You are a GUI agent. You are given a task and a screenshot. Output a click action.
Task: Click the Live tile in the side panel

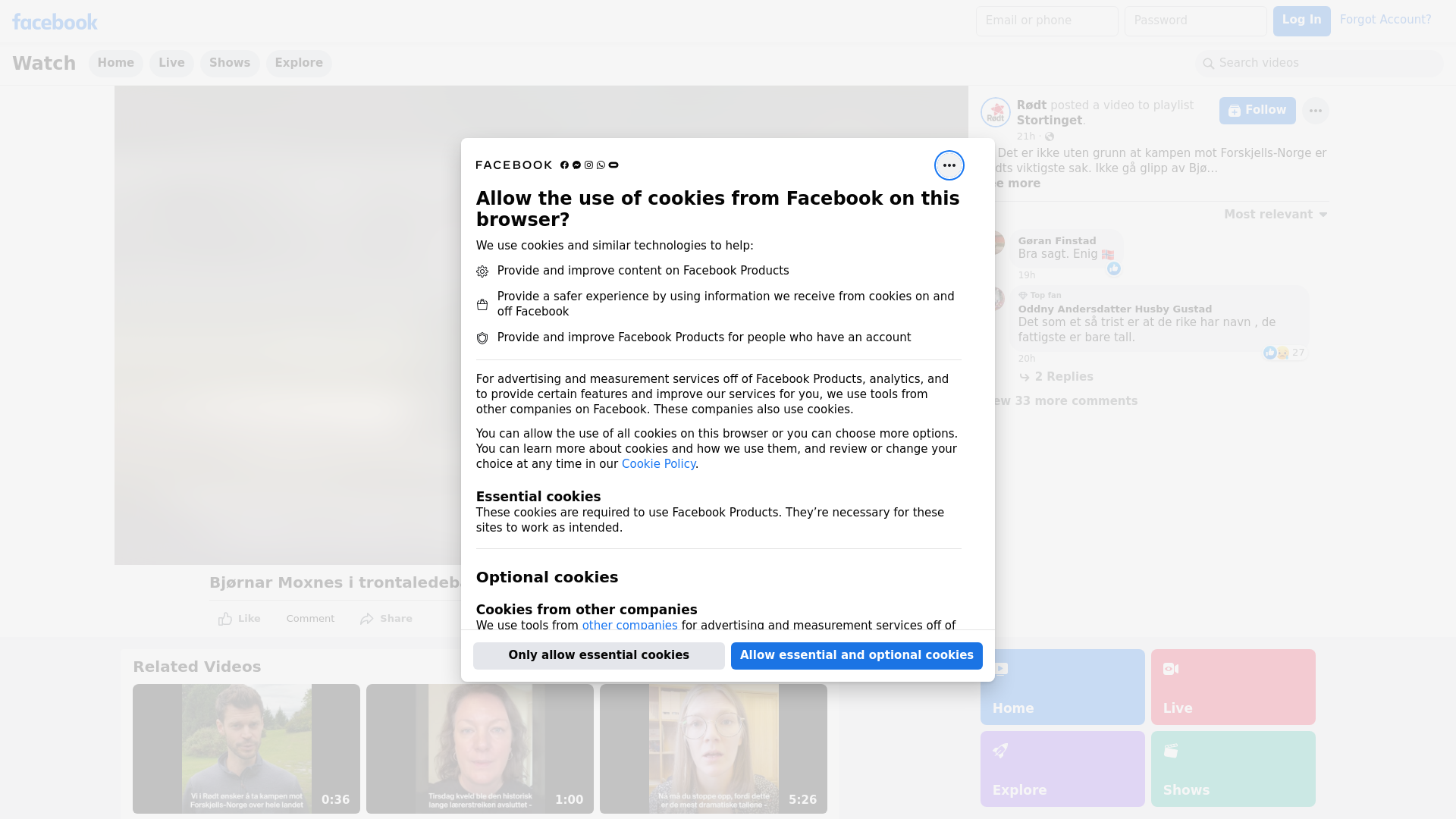1233,687
